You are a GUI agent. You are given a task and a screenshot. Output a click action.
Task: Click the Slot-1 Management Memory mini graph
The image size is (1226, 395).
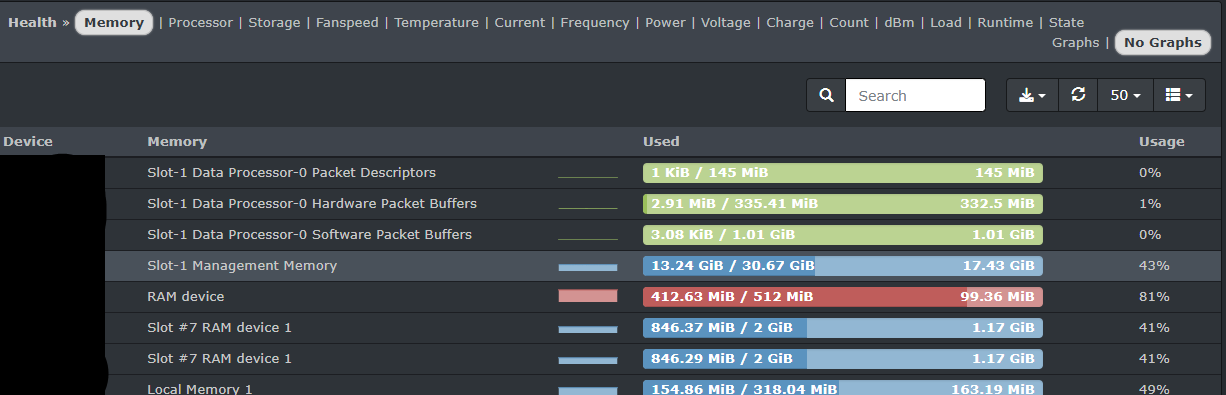588,266
